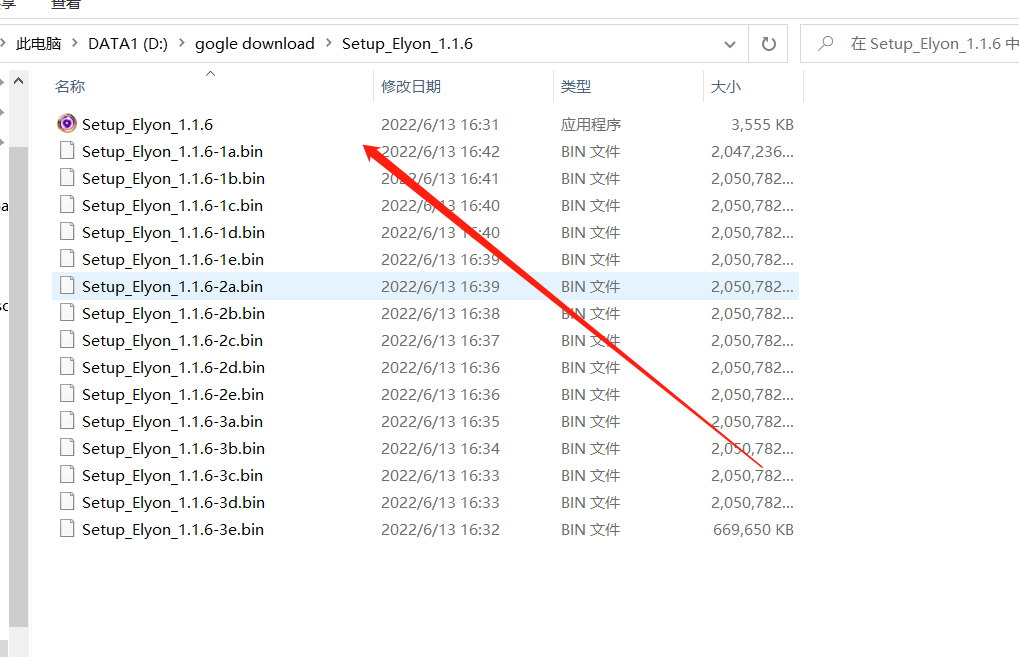
Task: Open the Setup_Elyon_1.1.6 application icon
Action: coord(67,123)
